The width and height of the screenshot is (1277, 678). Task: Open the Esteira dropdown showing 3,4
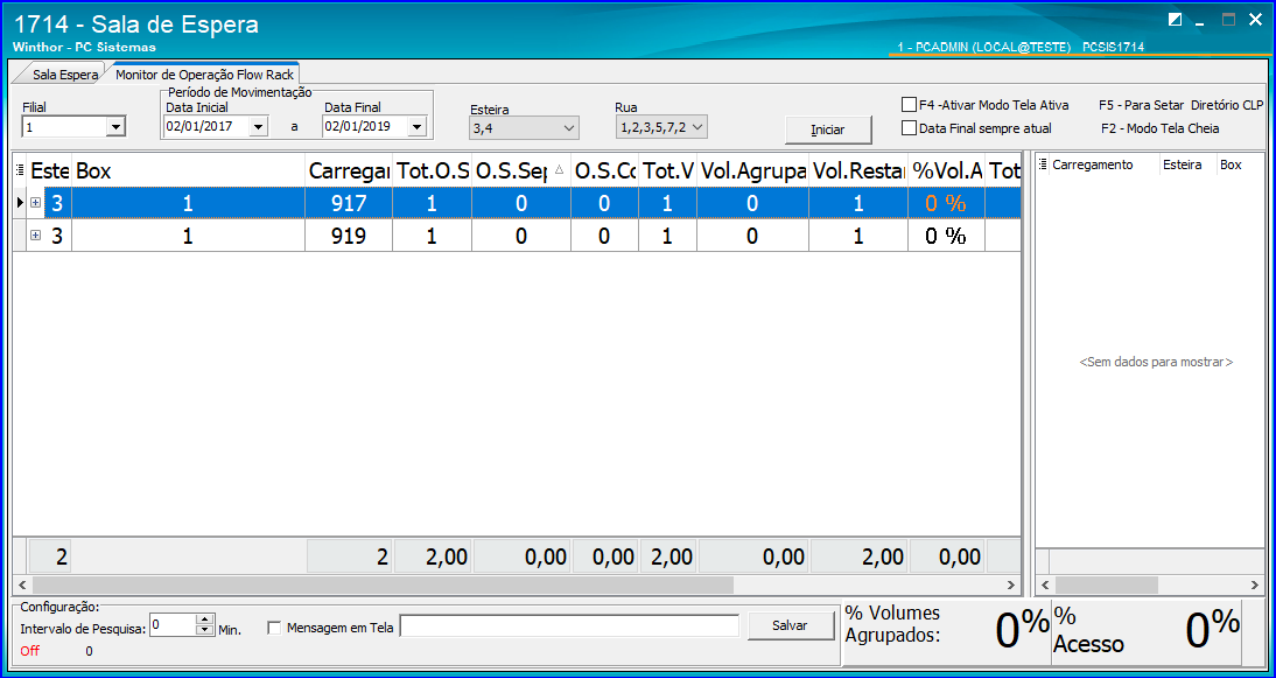pyautogui.click(x=569, y=128)
